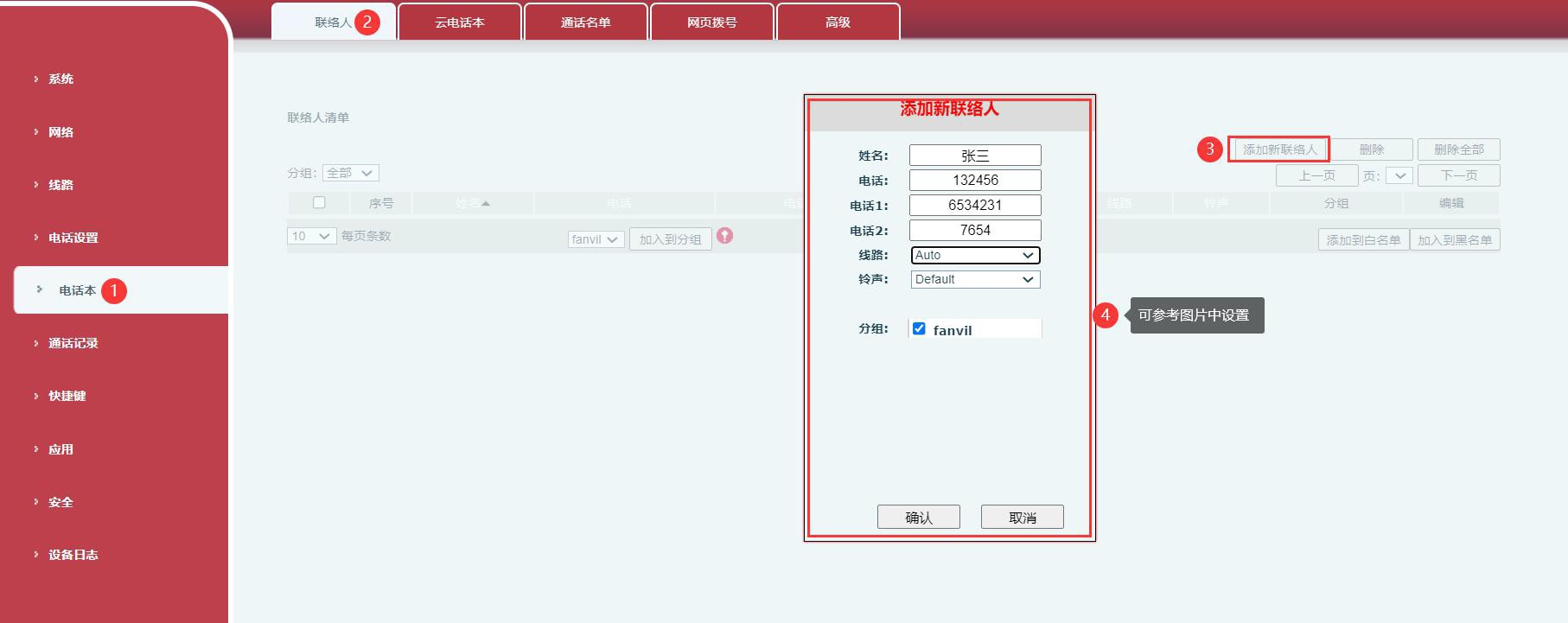Open the 分组 全部 filter dropdown

(350, 173)
